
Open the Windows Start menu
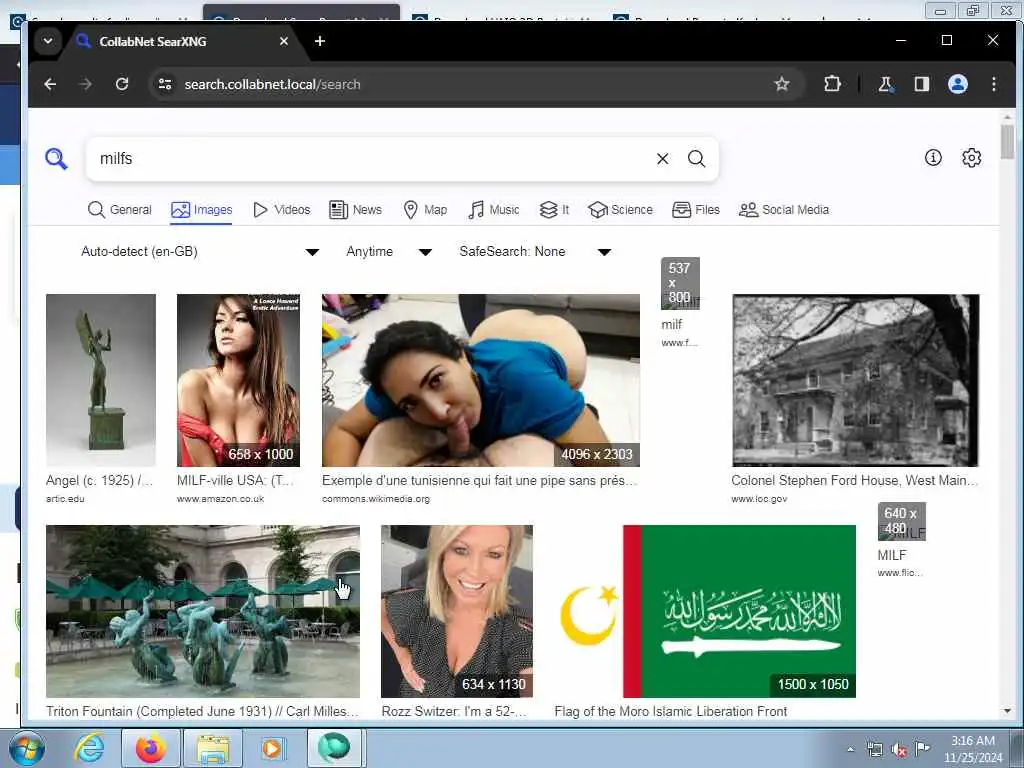tap(26, 748)
